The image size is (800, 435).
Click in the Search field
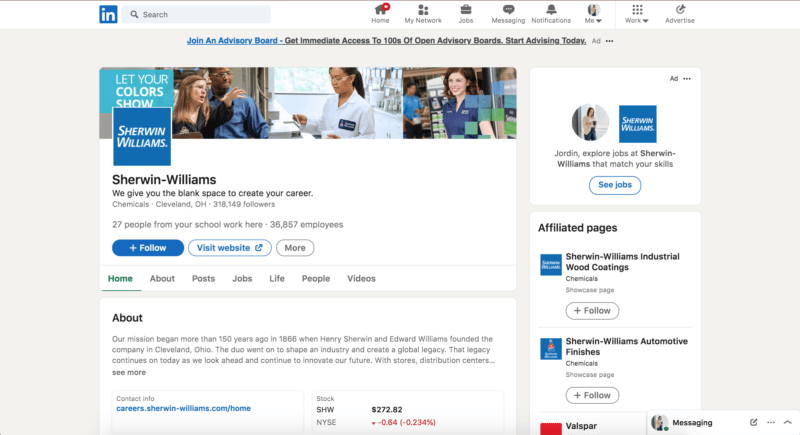click(x=196, y=15)
